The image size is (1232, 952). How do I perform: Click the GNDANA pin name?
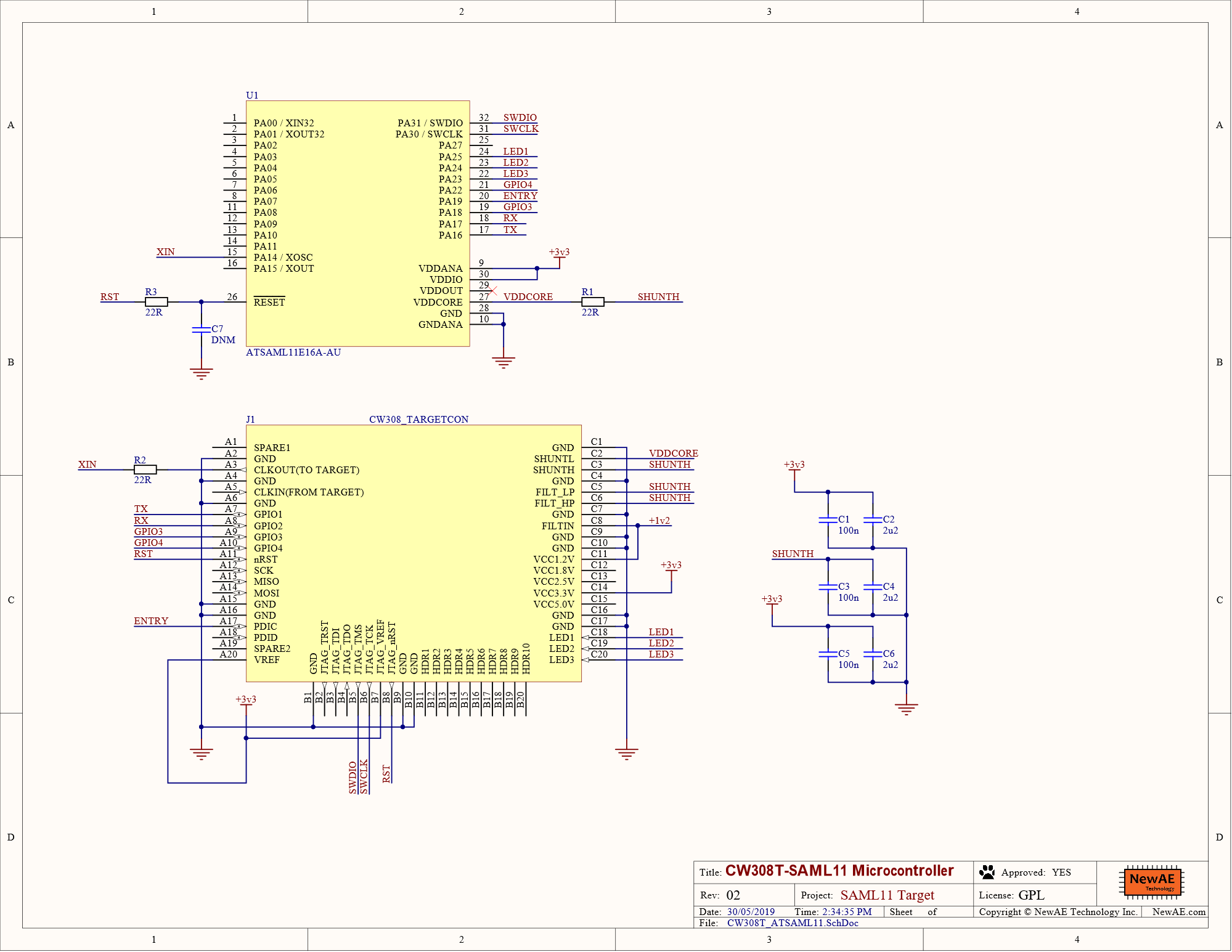pos(440,324)
